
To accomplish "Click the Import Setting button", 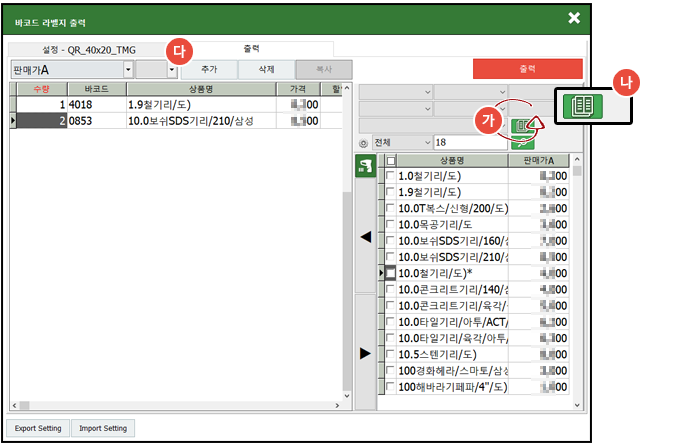I will 103,428.
